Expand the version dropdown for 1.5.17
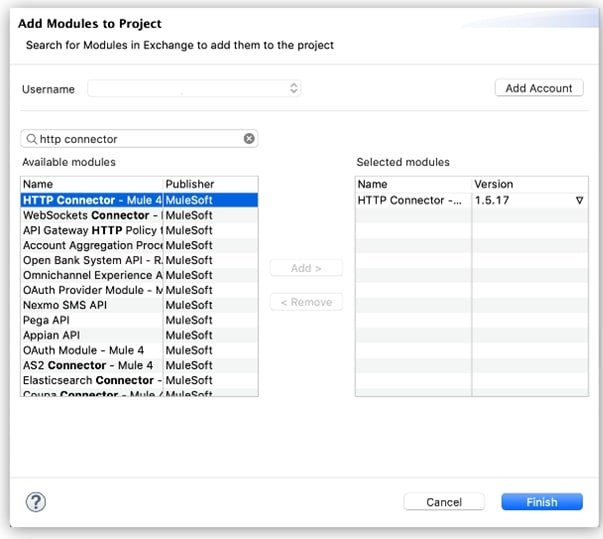This screenshot has height=539, width=603. pyautogui.click(x=579, y=200)
